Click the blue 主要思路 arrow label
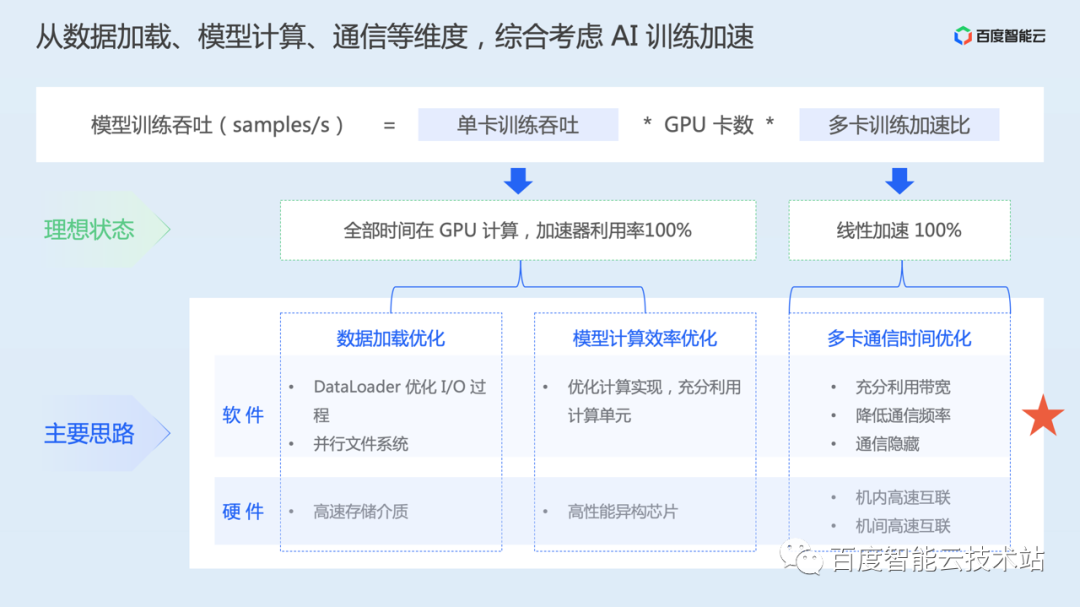1080x607 pixels. [88, 434]
